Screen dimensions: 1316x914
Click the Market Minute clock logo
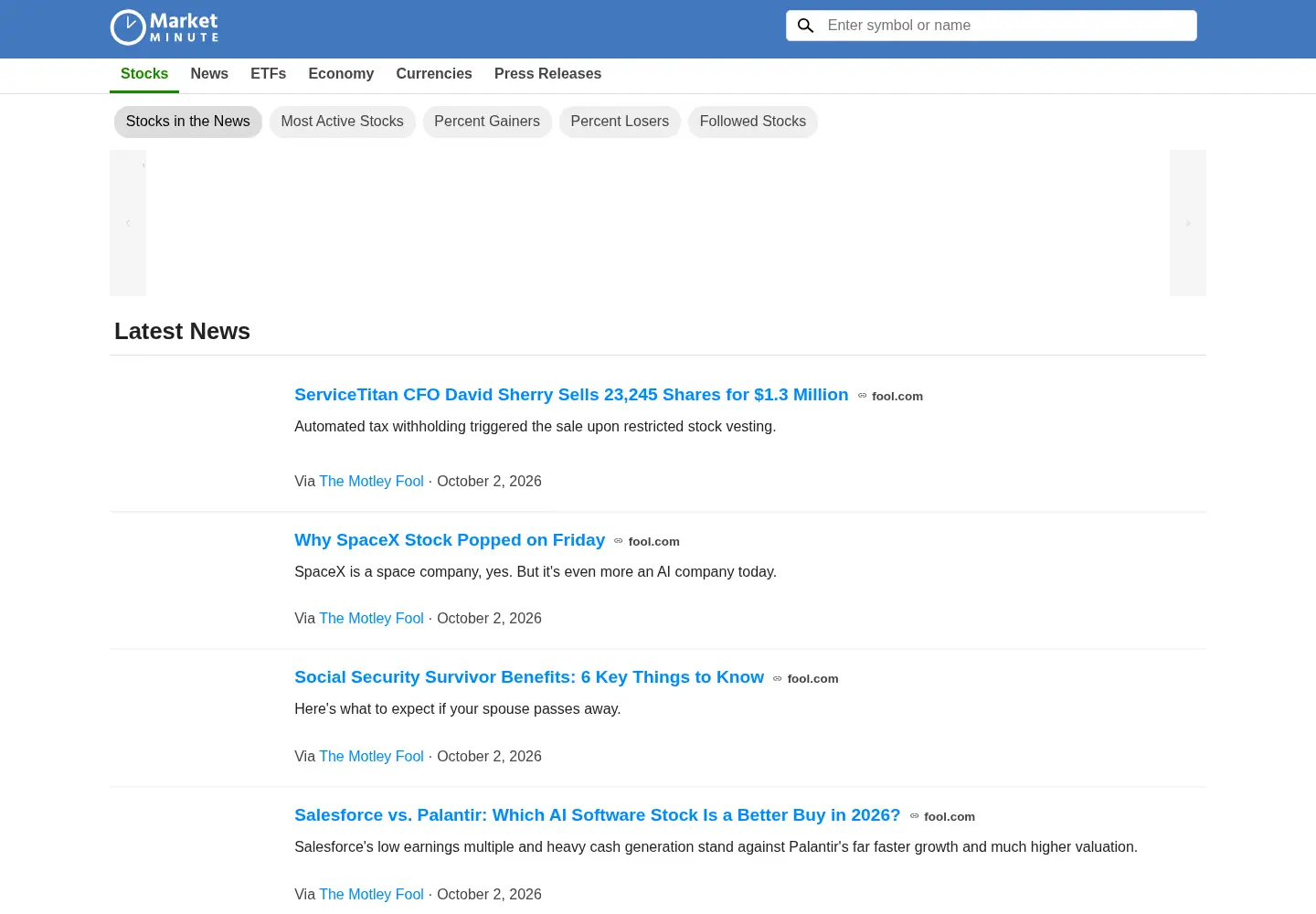[164, 27]
